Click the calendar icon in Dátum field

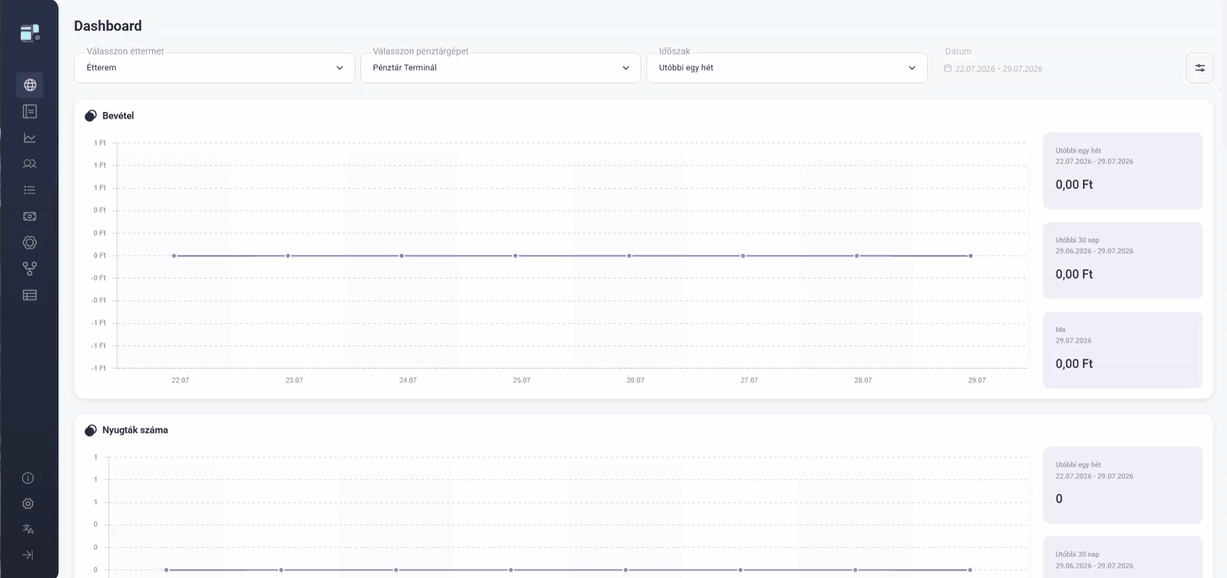(x=948, y=69)
